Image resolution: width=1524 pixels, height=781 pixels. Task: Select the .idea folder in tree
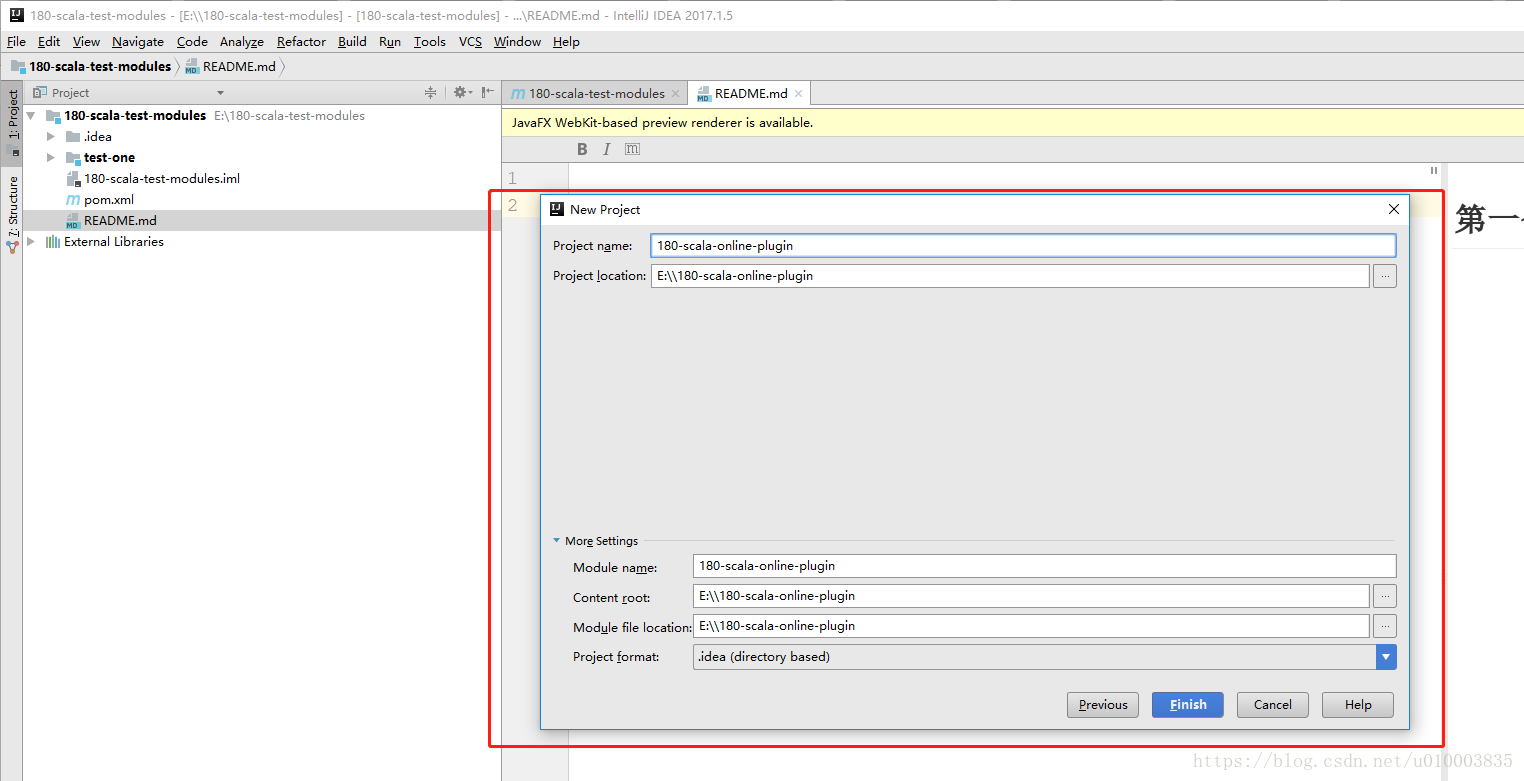click(98, 137)
